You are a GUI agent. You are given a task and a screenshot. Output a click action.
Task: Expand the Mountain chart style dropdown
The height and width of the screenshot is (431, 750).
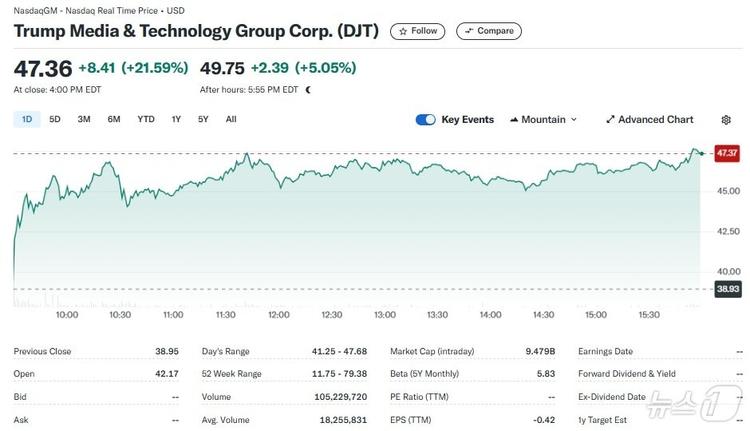click(x=574, y=120)
